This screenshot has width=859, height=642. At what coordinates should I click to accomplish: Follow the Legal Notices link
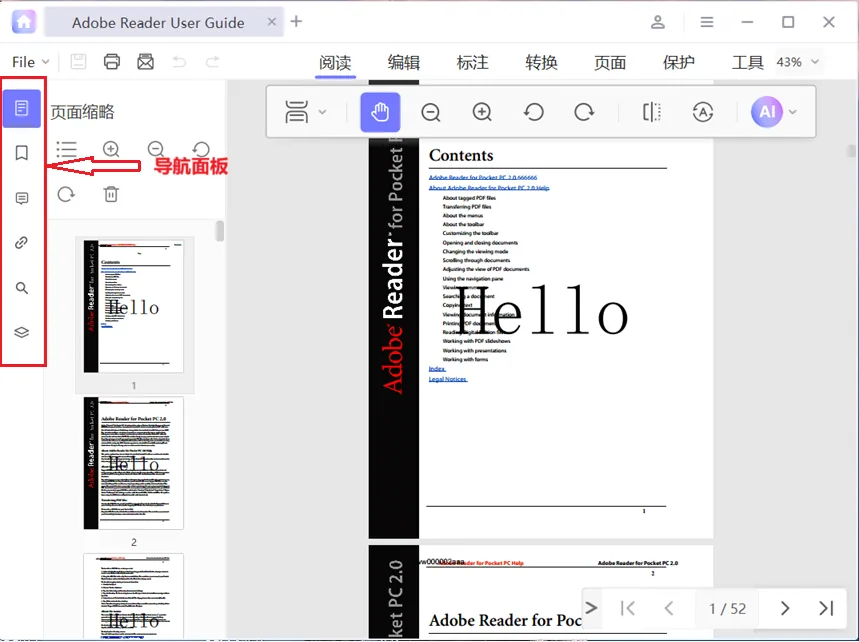tap(448, 379)
